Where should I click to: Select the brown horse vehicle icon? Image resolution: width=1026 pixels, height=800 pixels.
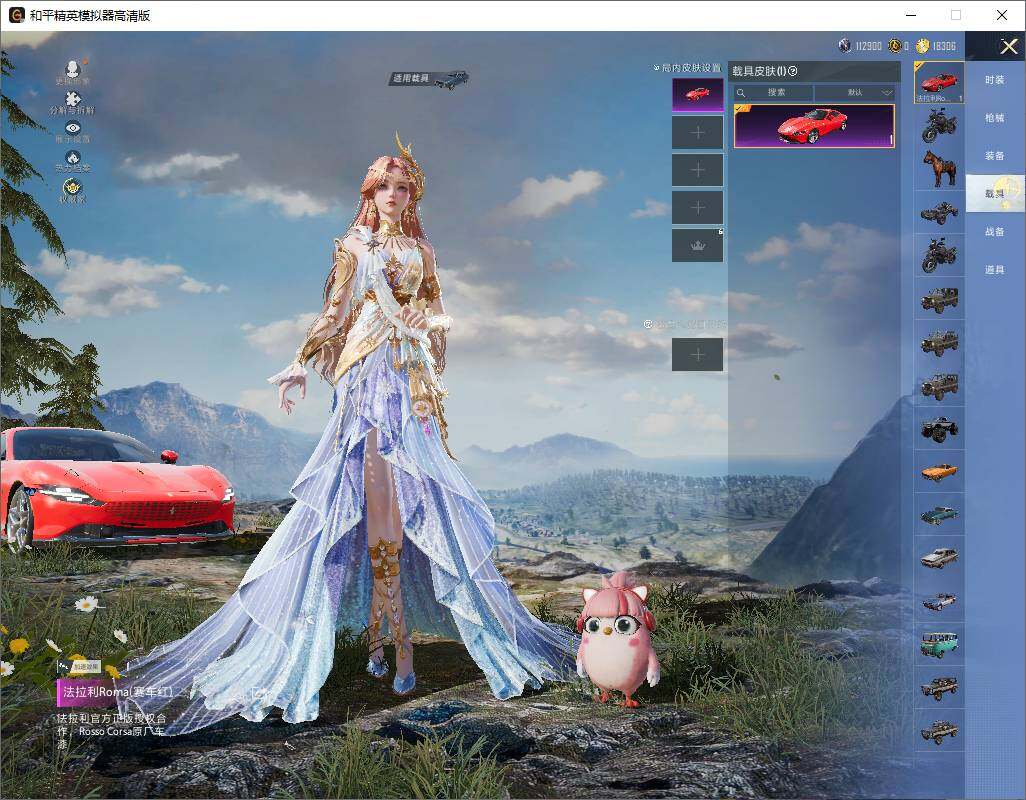(x=939, y=168)
